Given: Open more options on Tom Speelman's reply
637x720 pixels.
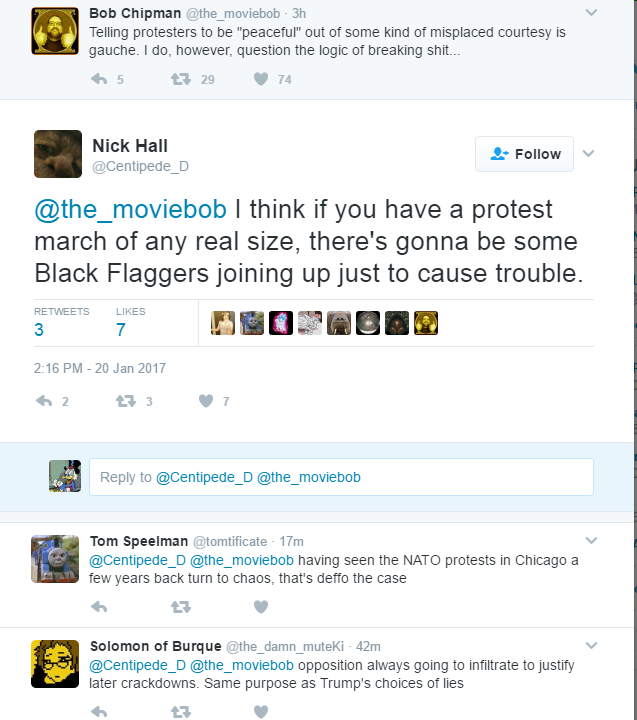Looking at the screenshot, I should [592, 540].
